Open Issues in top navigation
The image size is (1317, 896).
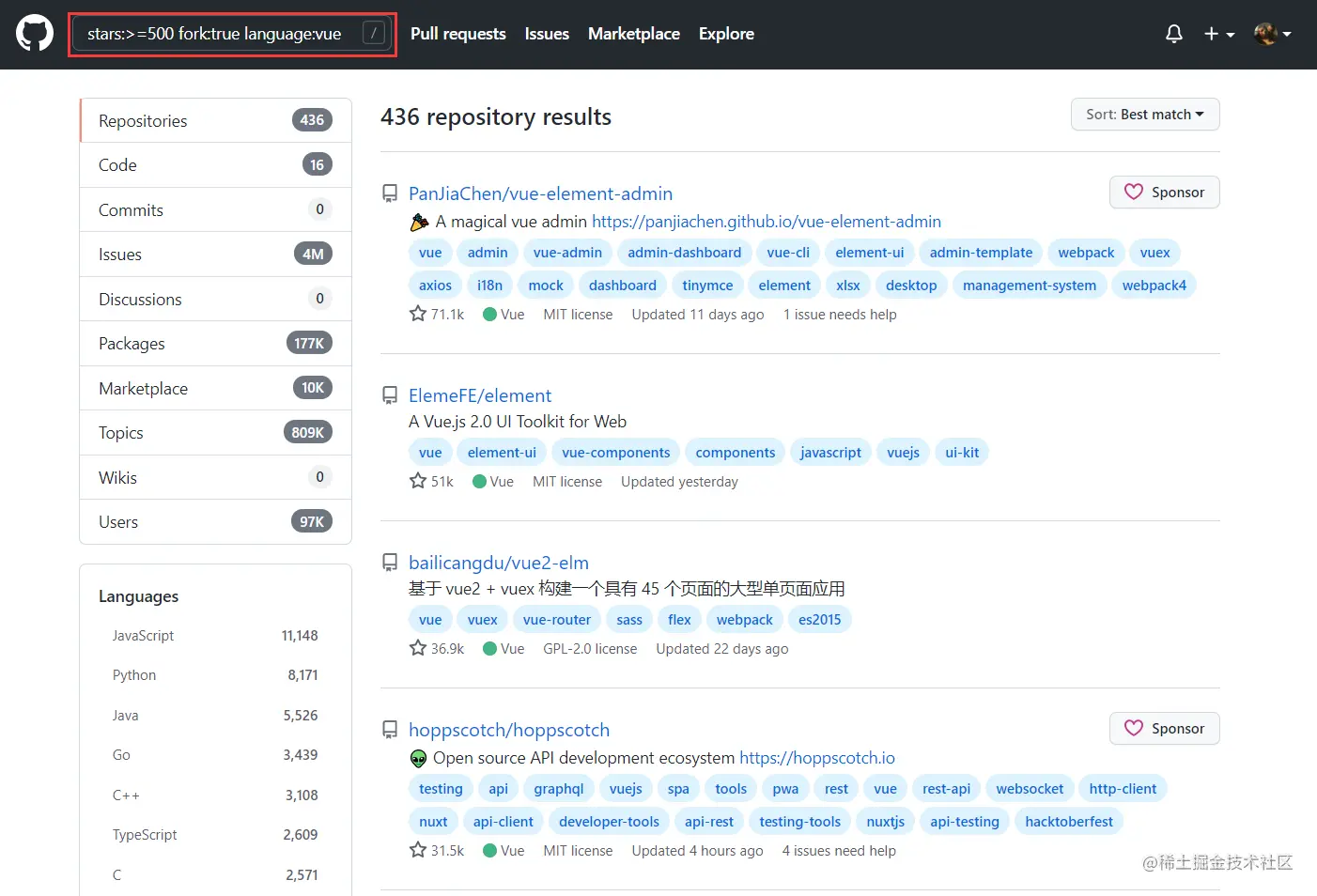pos(547,34)
